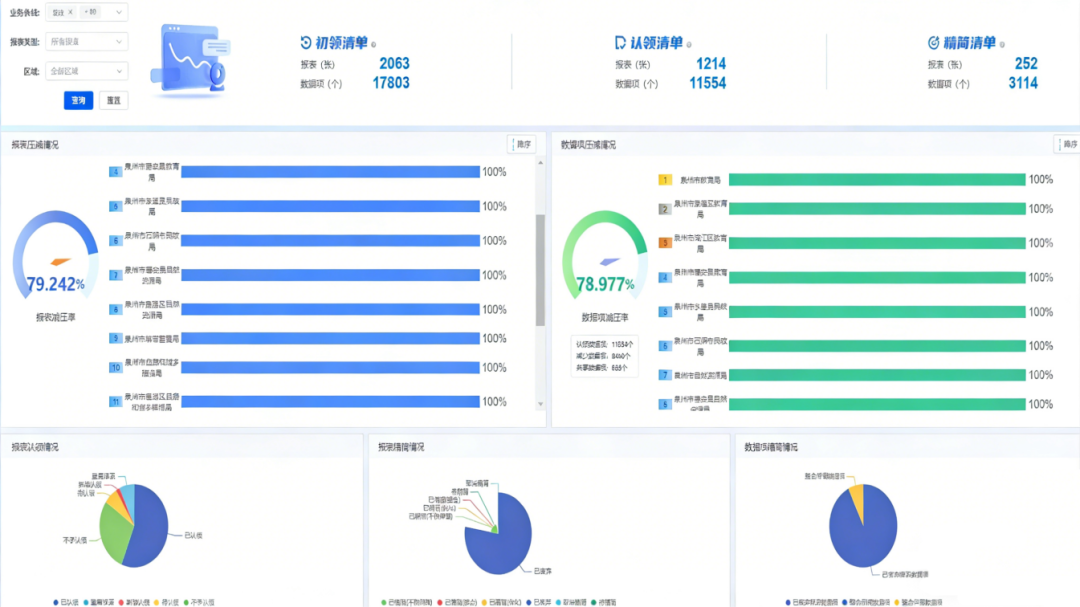The height and width of the screenshot is (607, 1080).
Task: Sort the 报表压减情况 panel using 排序
Action: click(521, 145)
